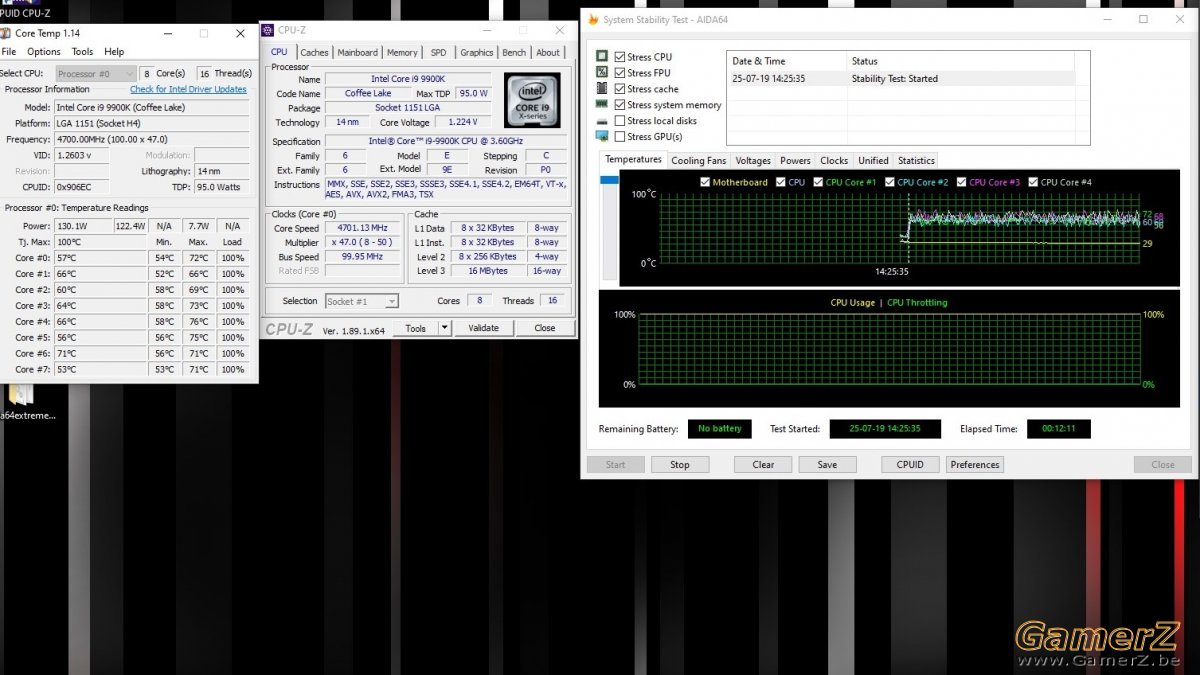Click the Elapsed Time value 00:12:11
Image resolution: width=1200 pixels, height=675 pixels.
[1058, 429]
